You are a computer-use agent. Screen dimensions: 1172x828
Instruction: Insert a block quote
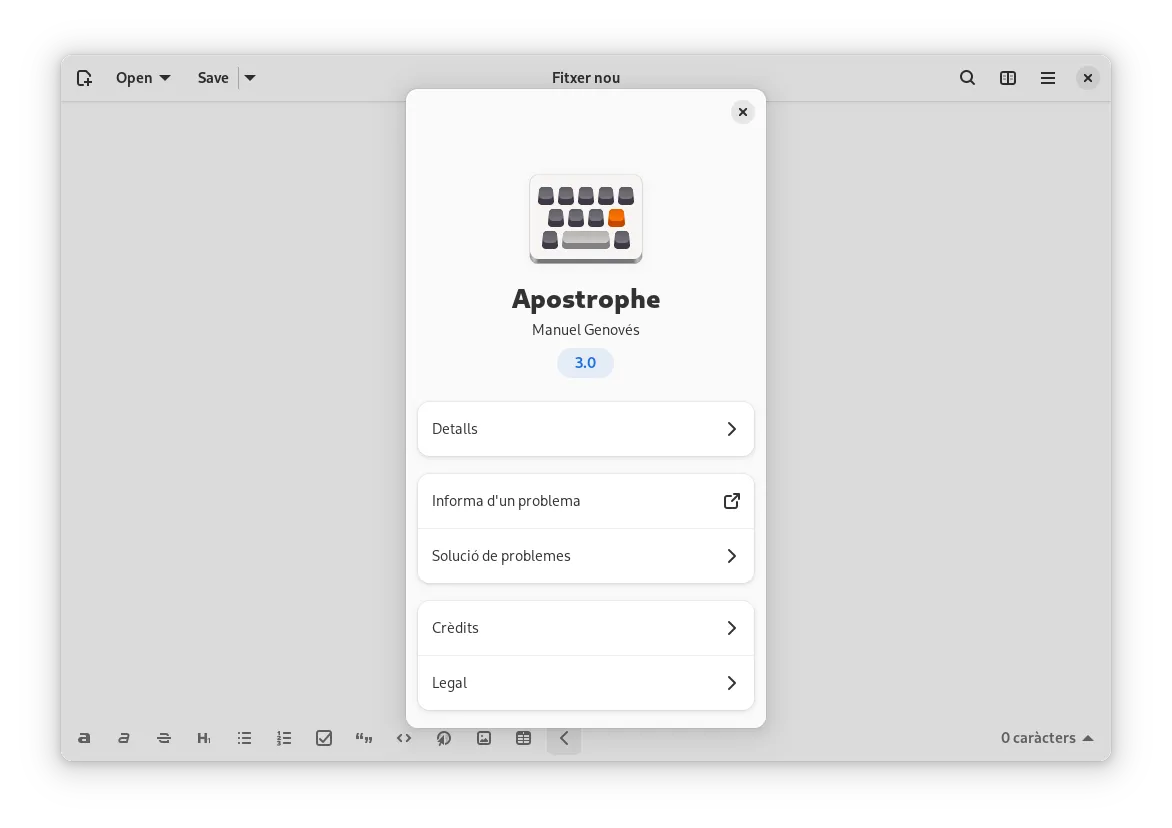364,738
